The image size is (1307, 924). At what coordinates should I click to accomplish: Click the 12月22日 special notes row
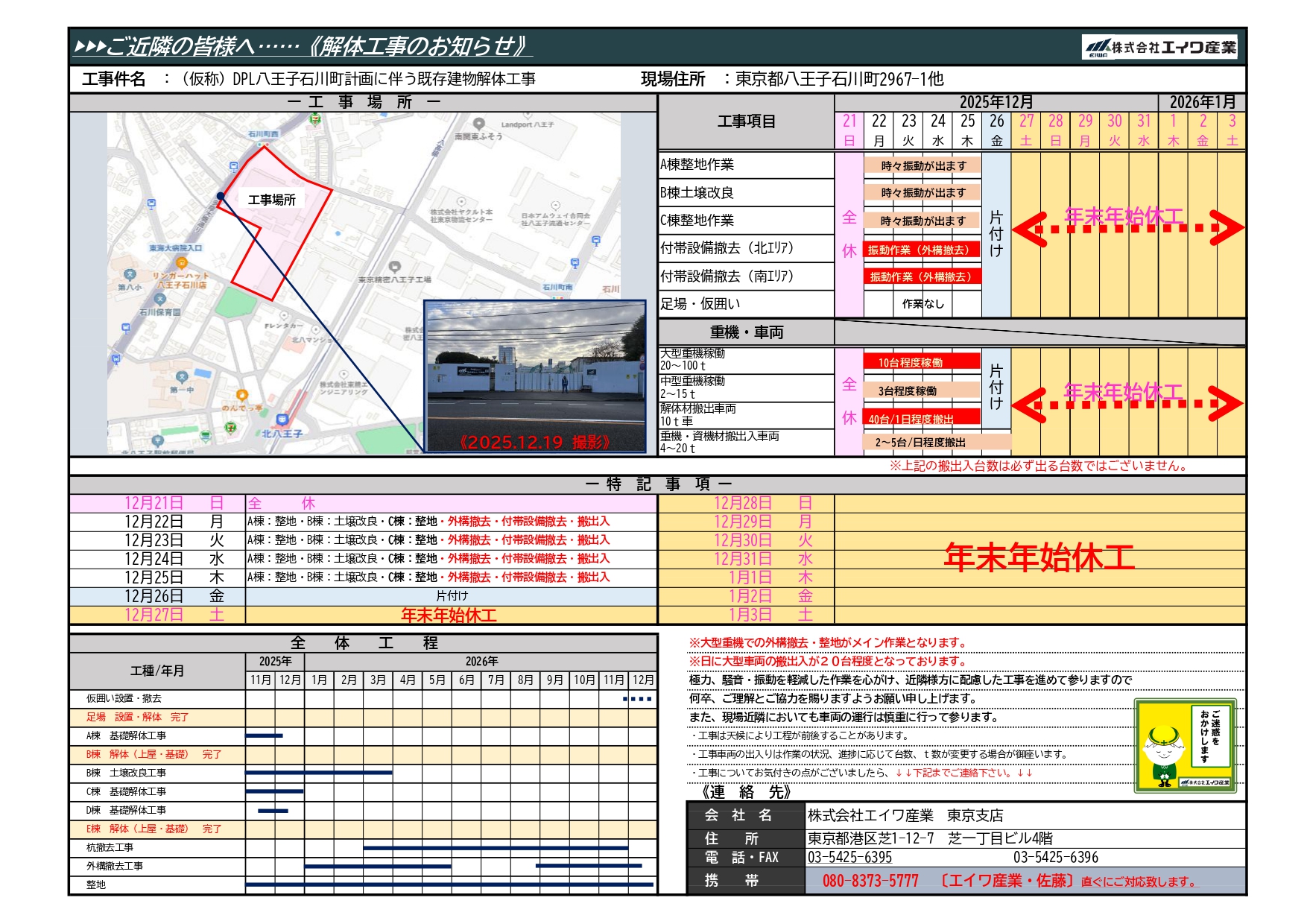(363, 522)
